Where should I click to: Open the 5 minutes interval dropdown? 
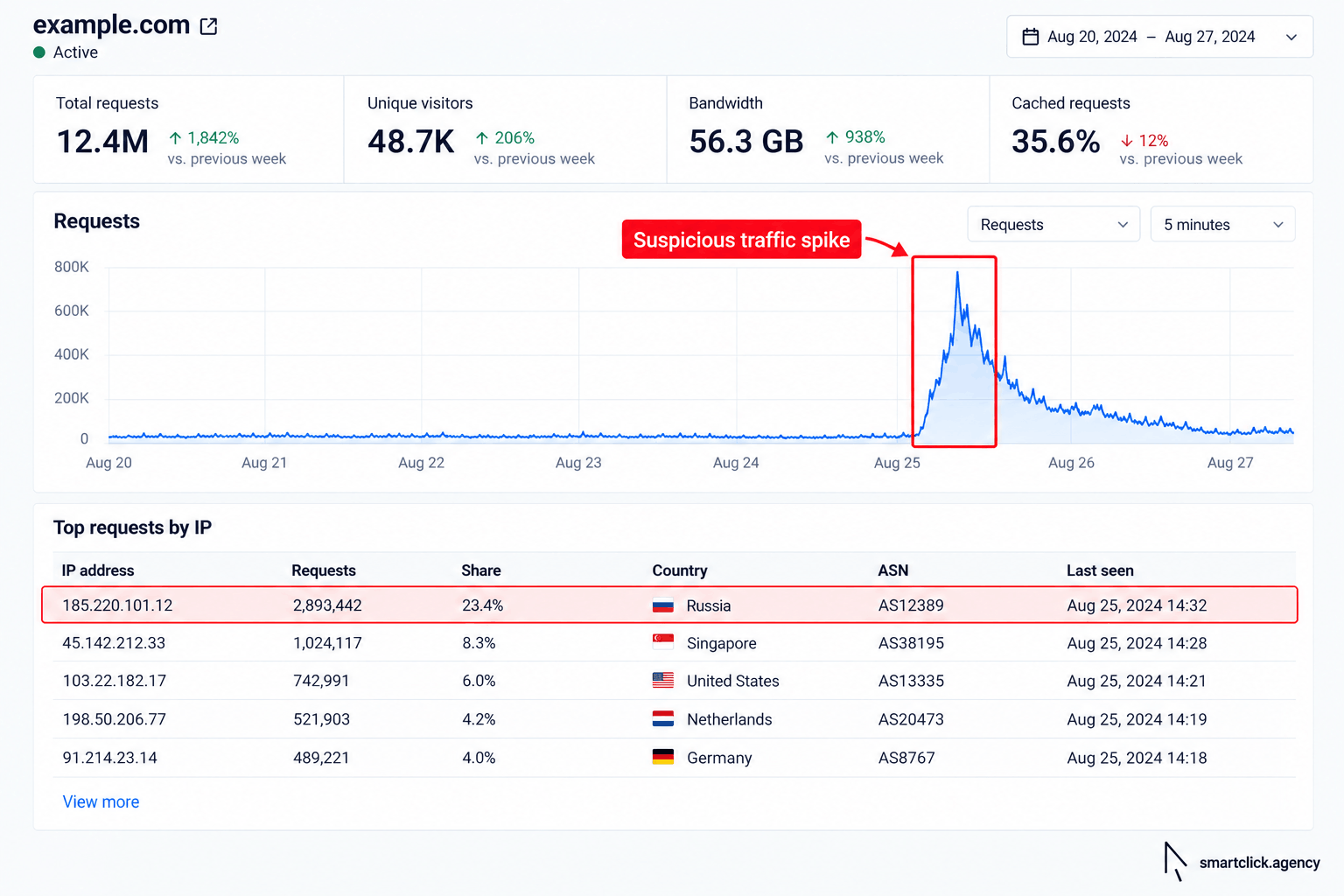point(1222,225)
